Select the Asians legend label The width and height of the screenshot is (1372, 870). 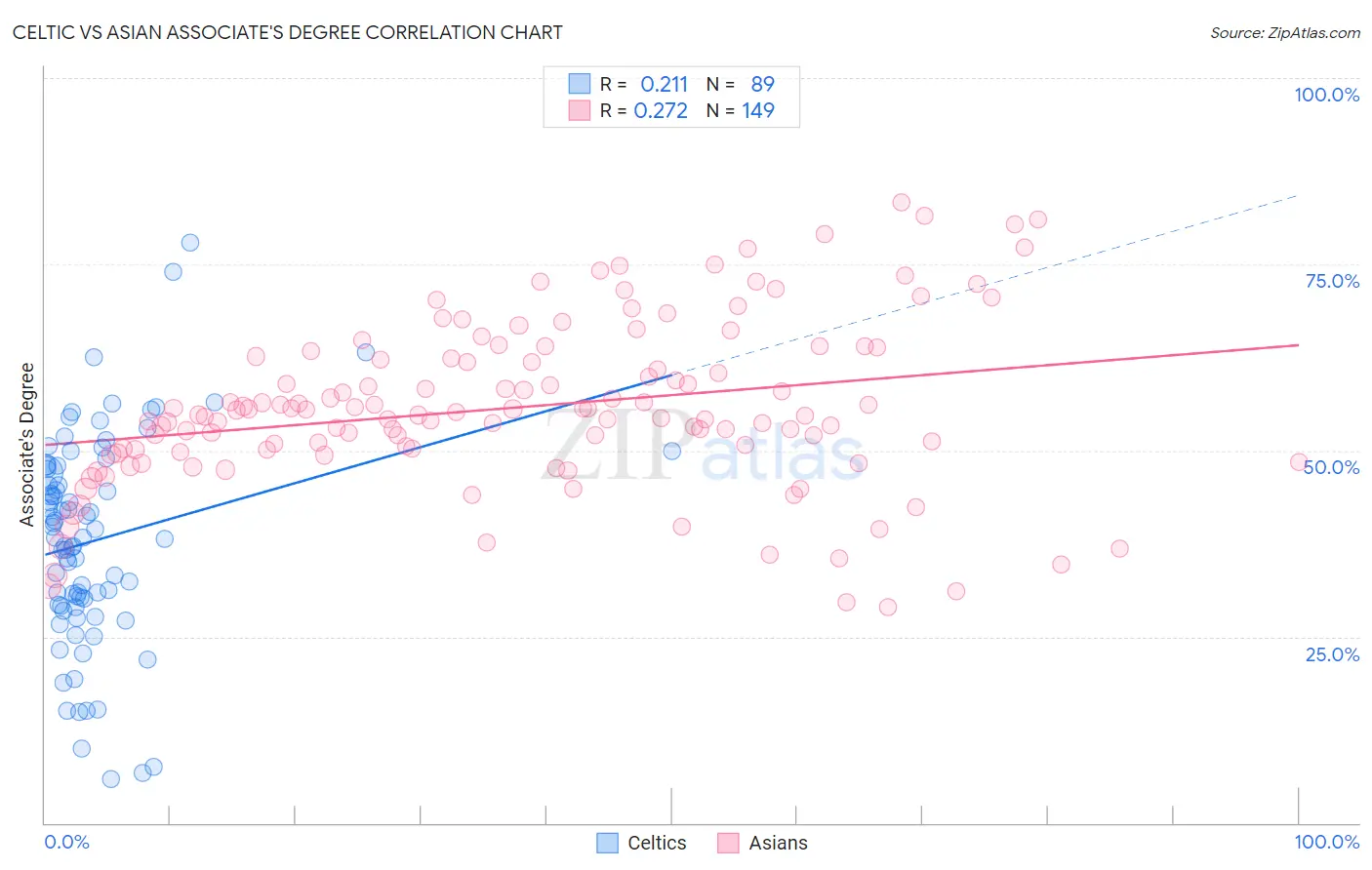coord(778,843)
